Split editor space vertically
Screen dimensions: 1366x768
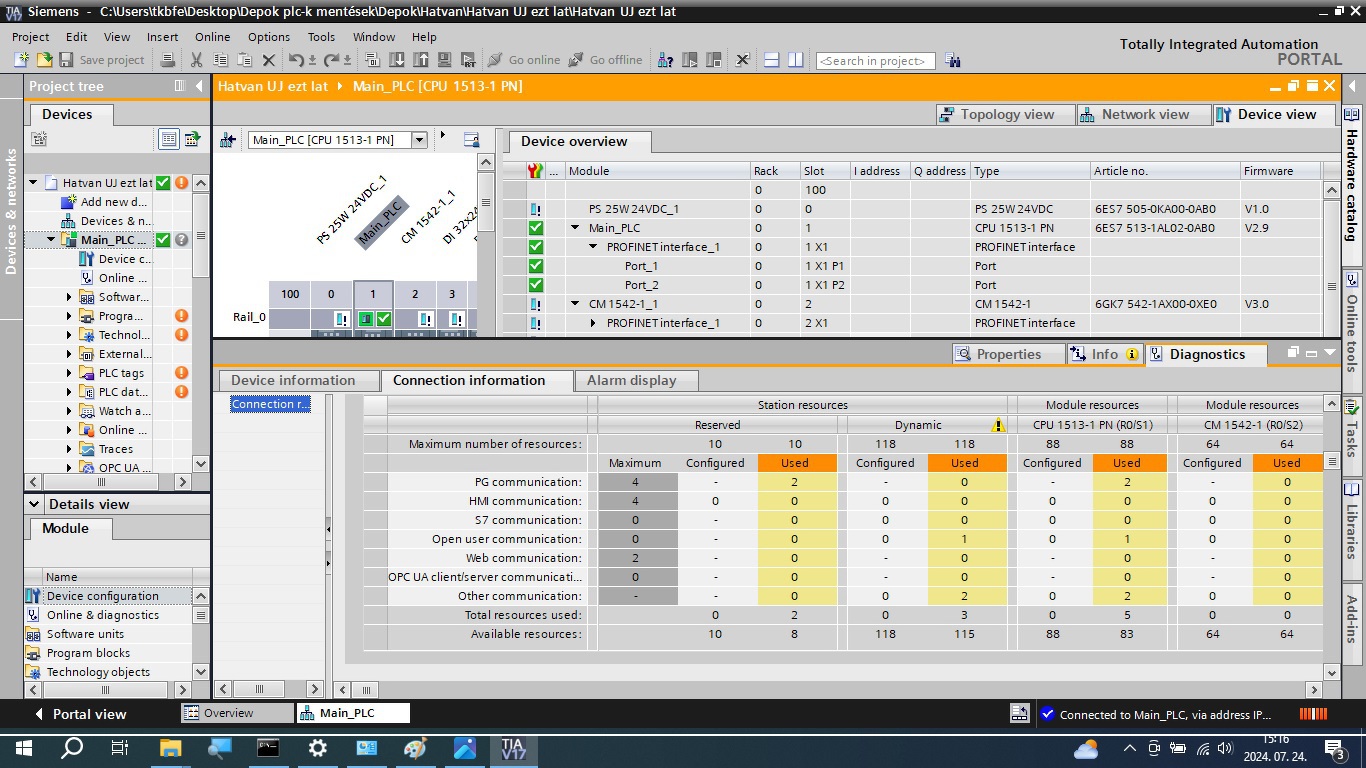pyautogui.click(x=796, y=60)
